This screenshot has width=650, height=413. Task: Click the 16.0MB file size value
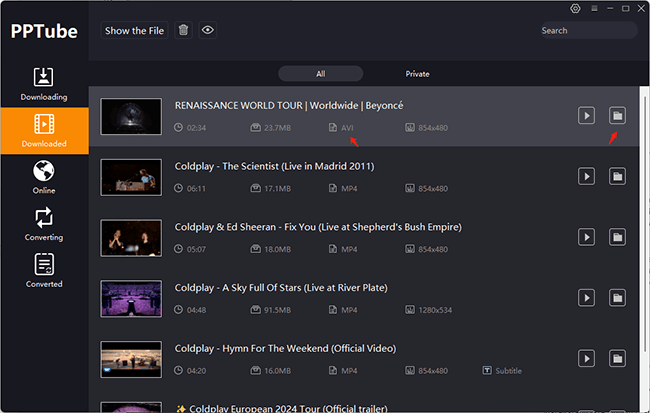click(277, 371)
